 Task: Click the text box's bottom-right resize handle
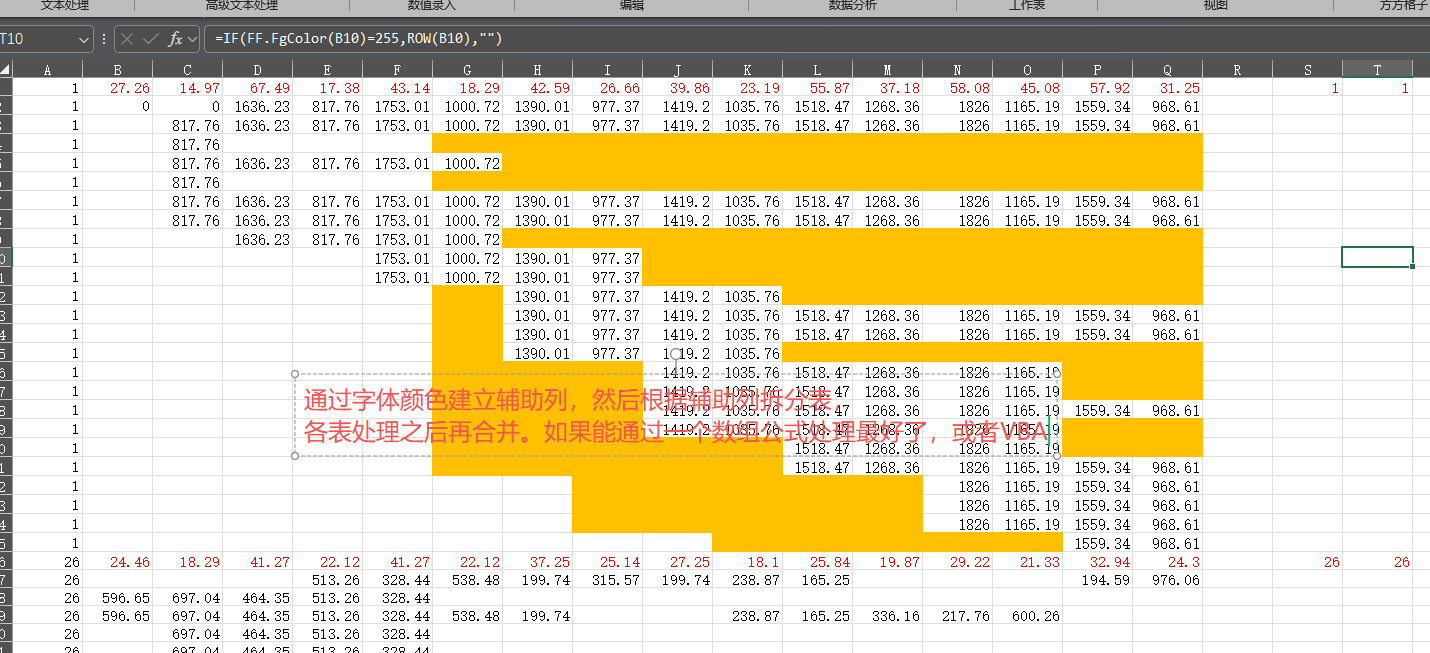[x=1057, y=456]
